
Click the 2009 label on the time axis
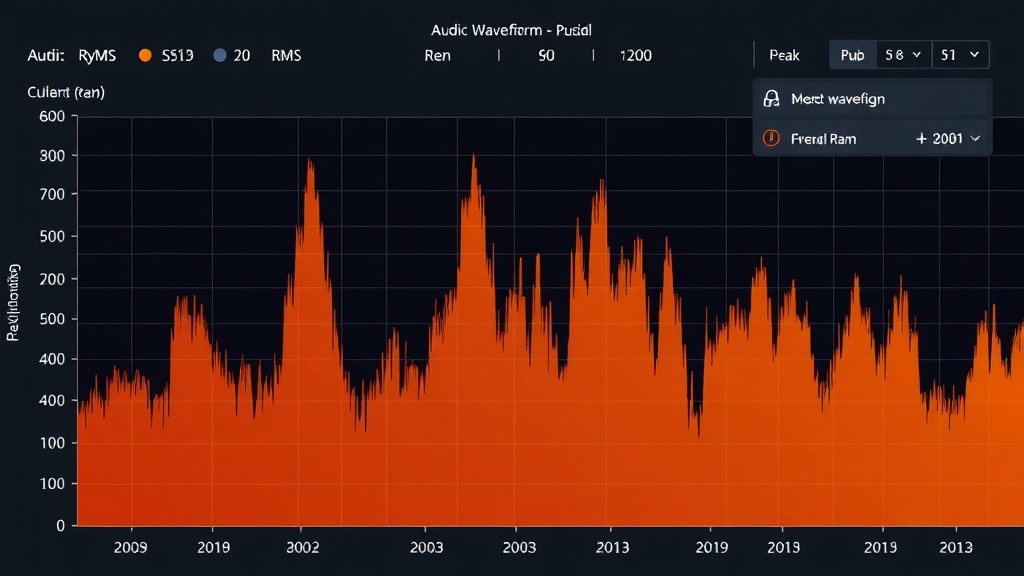[x=131, y=547]
